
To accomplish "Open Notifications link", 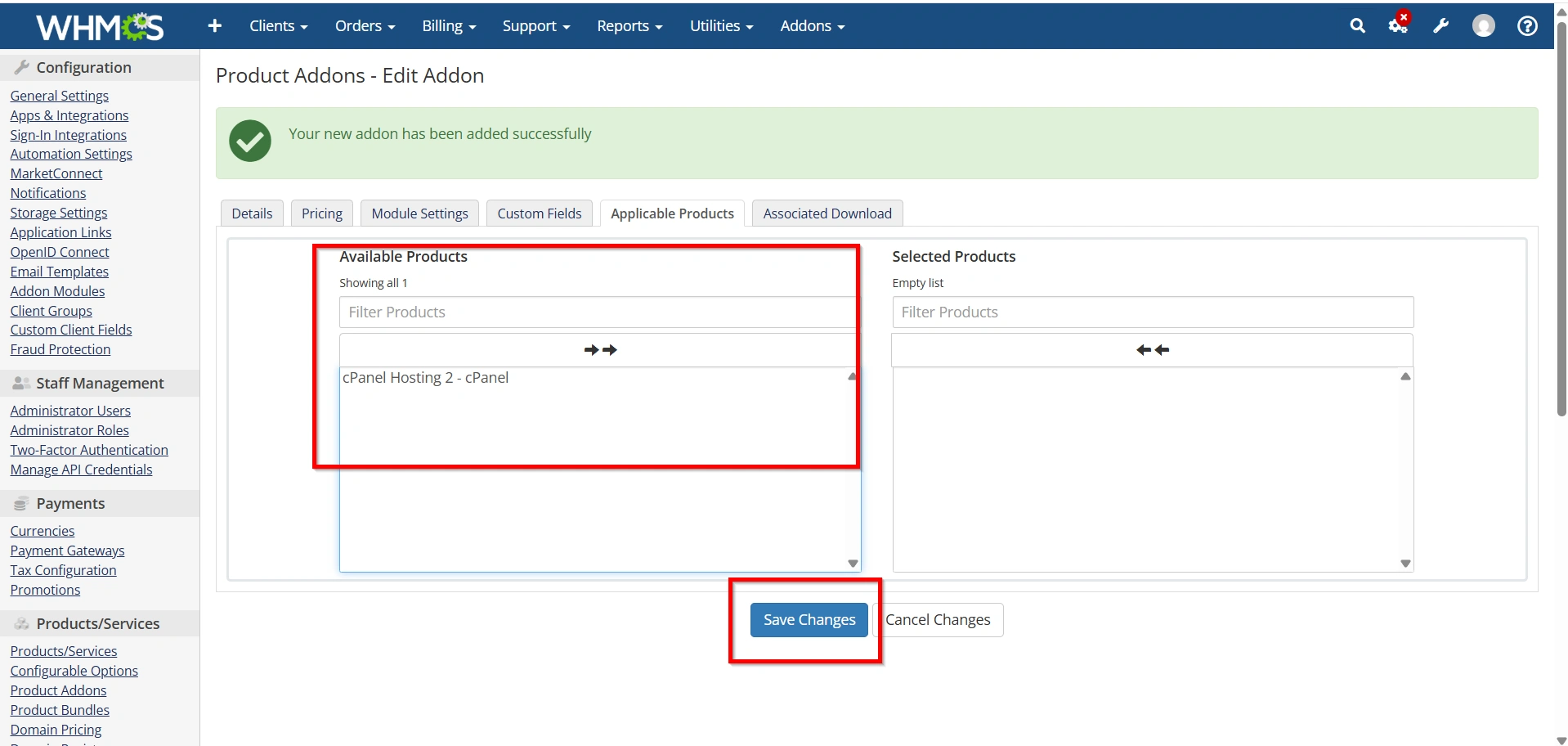I will tap(48, 193).
